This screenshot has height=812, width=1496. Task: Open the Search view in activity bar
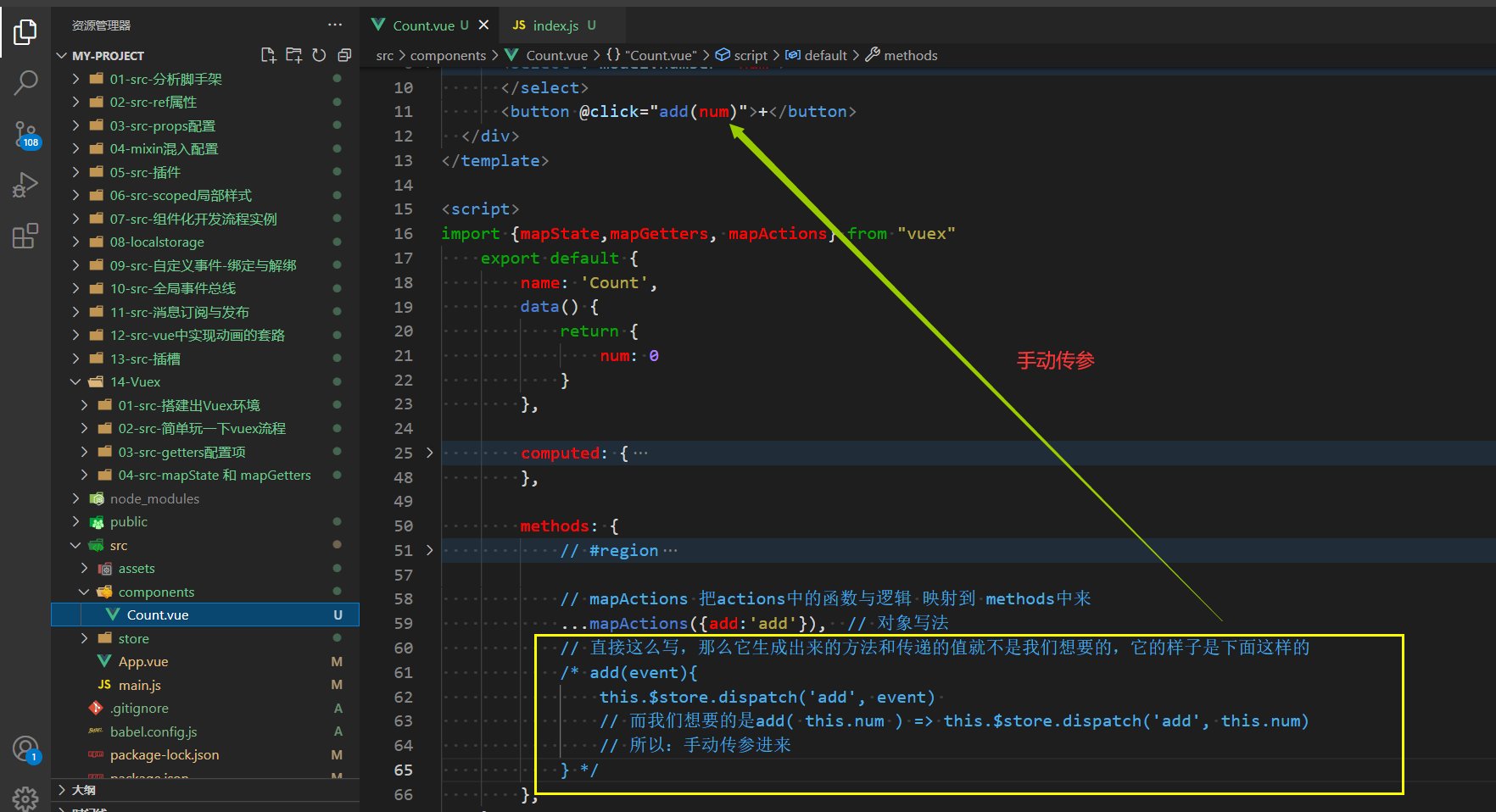pos(25,82)
